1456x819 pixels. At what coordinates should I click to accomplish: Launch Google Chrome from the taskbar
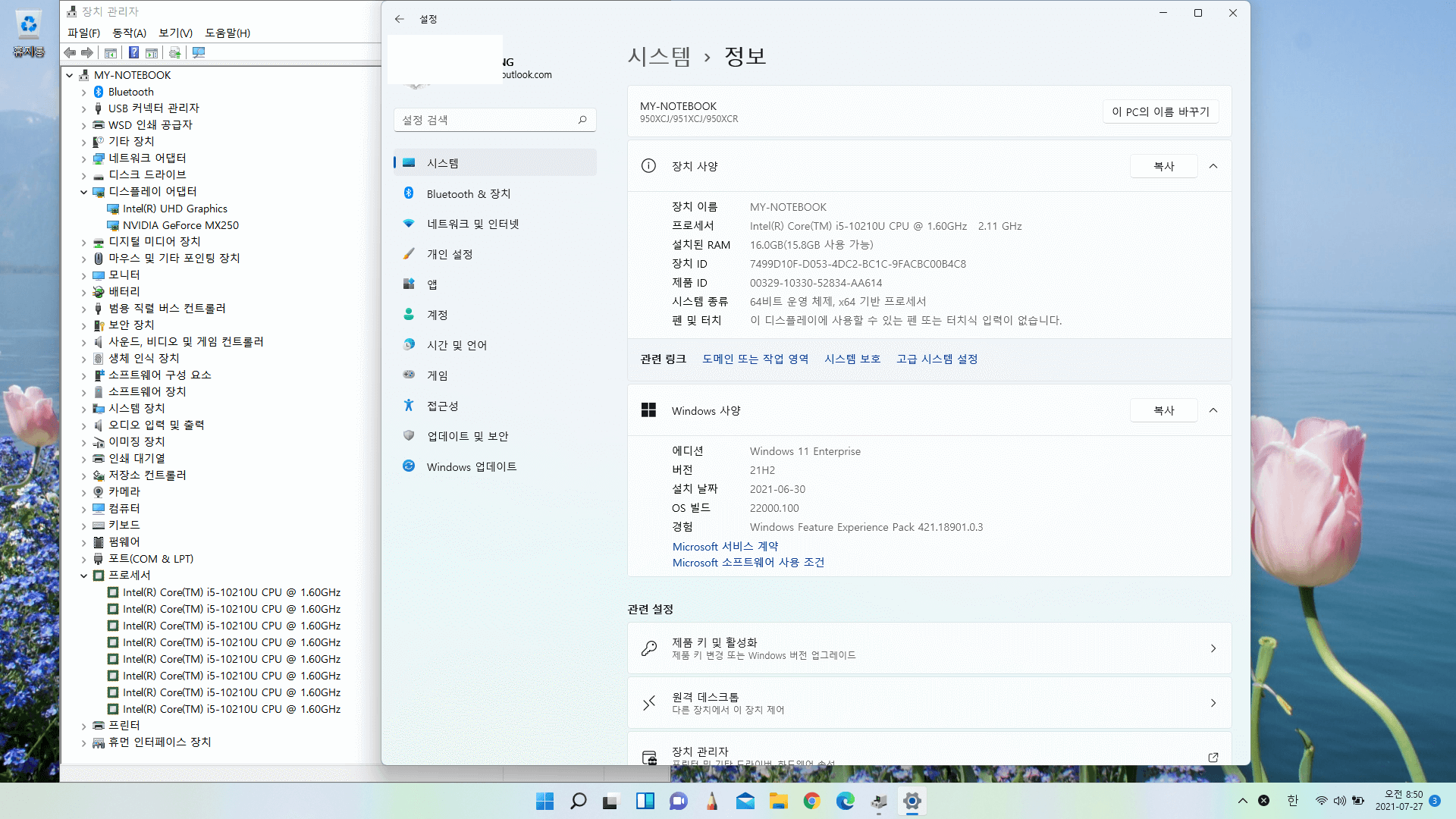(x=811, y=801)
